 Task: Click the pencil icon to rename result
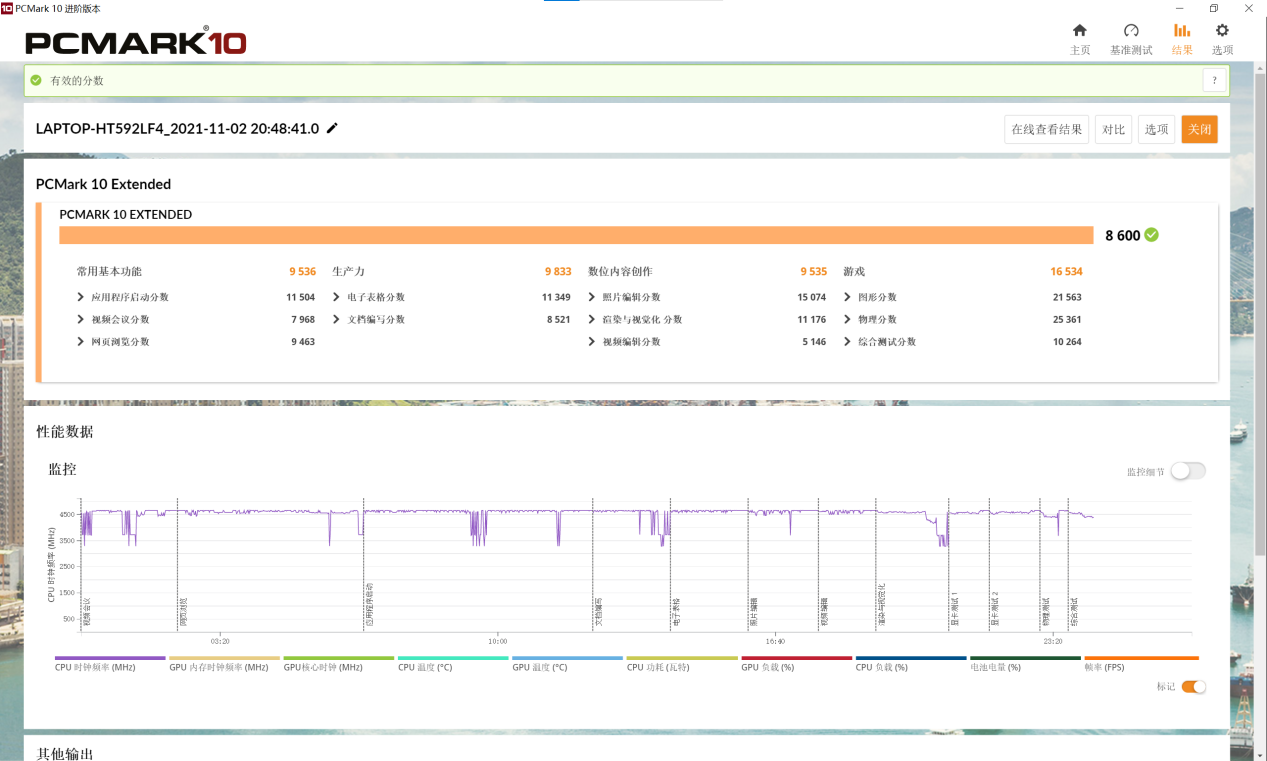click(x=332, y=128)
